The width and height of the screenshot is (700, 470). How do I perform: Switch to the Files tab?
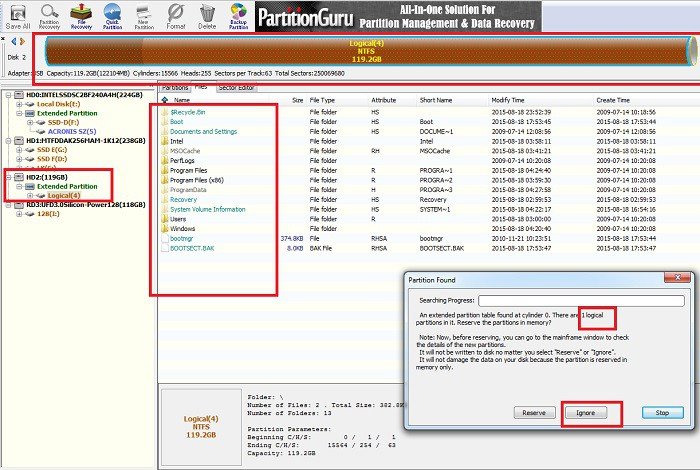(201, 87)
